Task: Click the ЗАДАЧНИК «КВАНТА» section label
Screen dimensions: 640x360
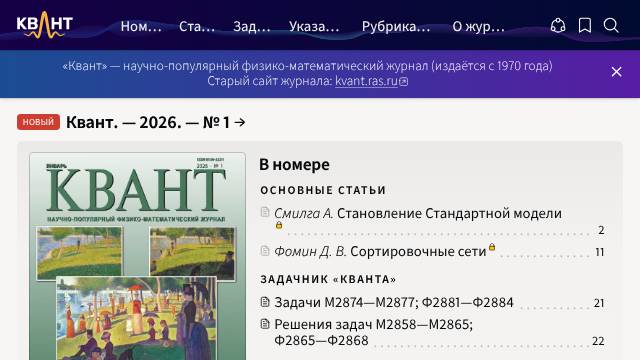Action: point(329,279)
